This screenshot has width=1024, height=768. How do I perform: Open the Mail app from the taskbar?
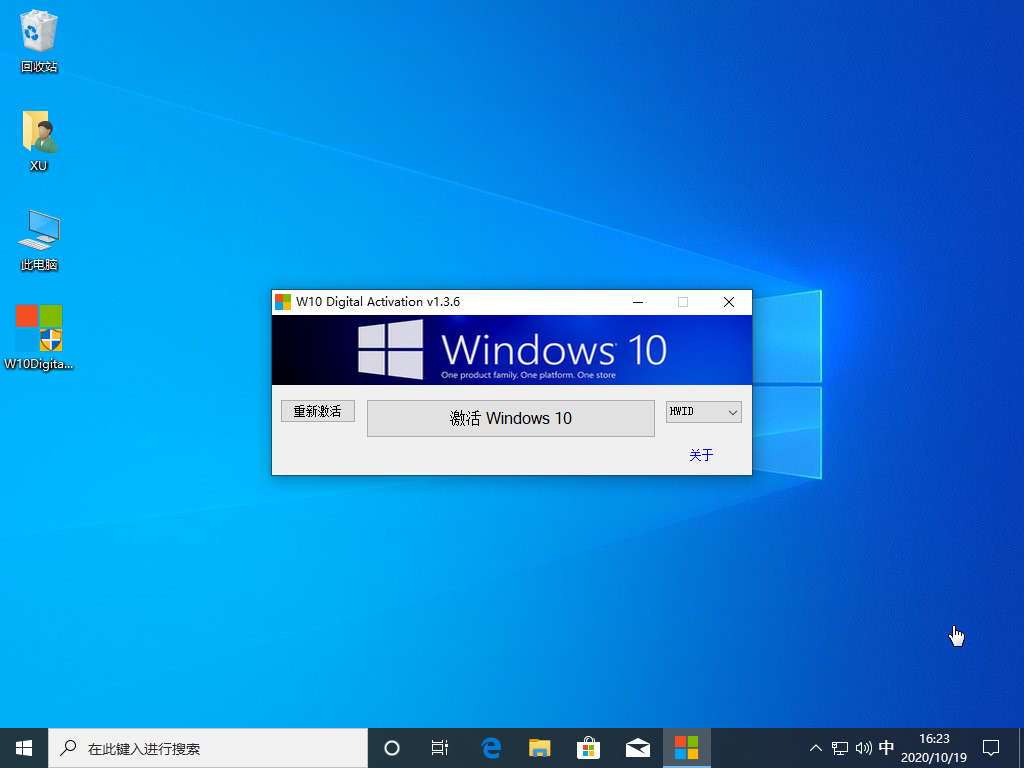638,747
